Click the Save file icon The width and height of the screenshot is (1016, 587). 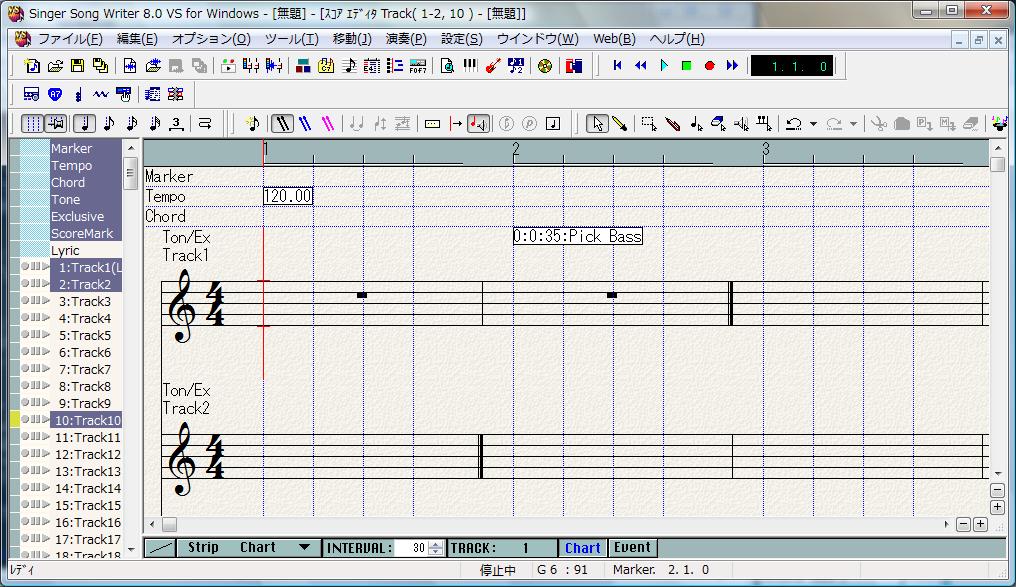coord(77,66)
